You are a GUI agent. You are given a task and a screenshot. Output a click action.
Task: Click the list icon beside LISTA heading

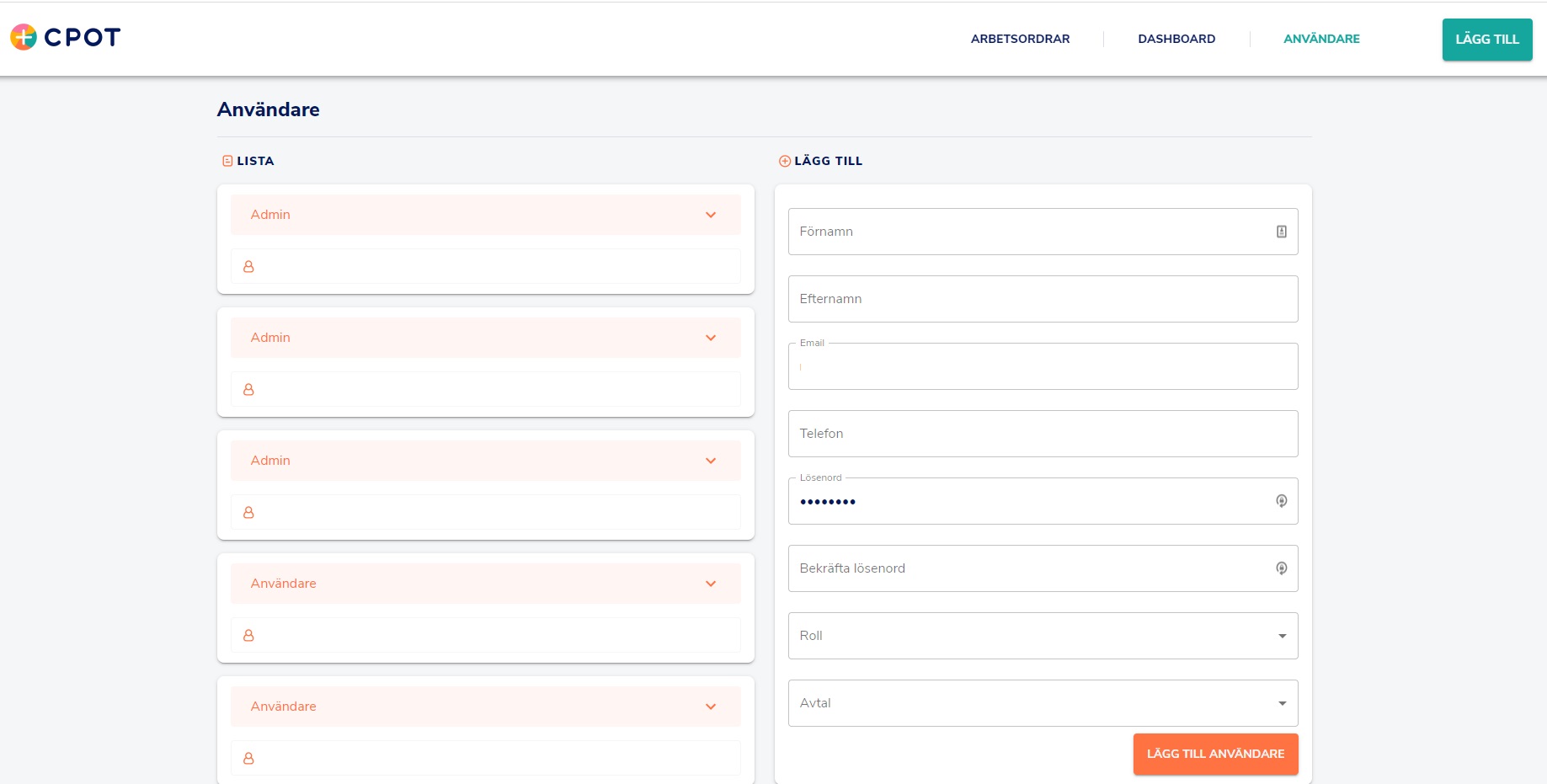coord(227,161)
